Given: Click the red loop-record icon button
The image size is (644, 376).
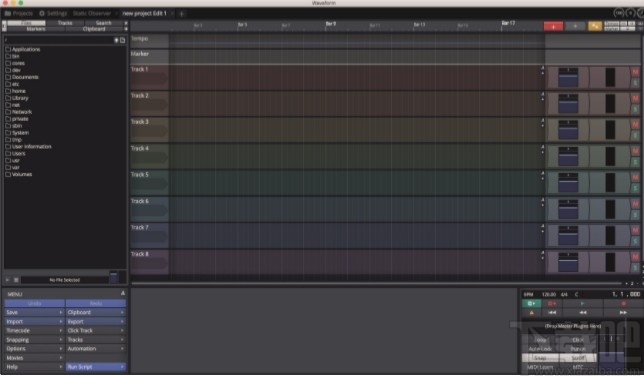Looking at the screenshot, I should point(552,303).
